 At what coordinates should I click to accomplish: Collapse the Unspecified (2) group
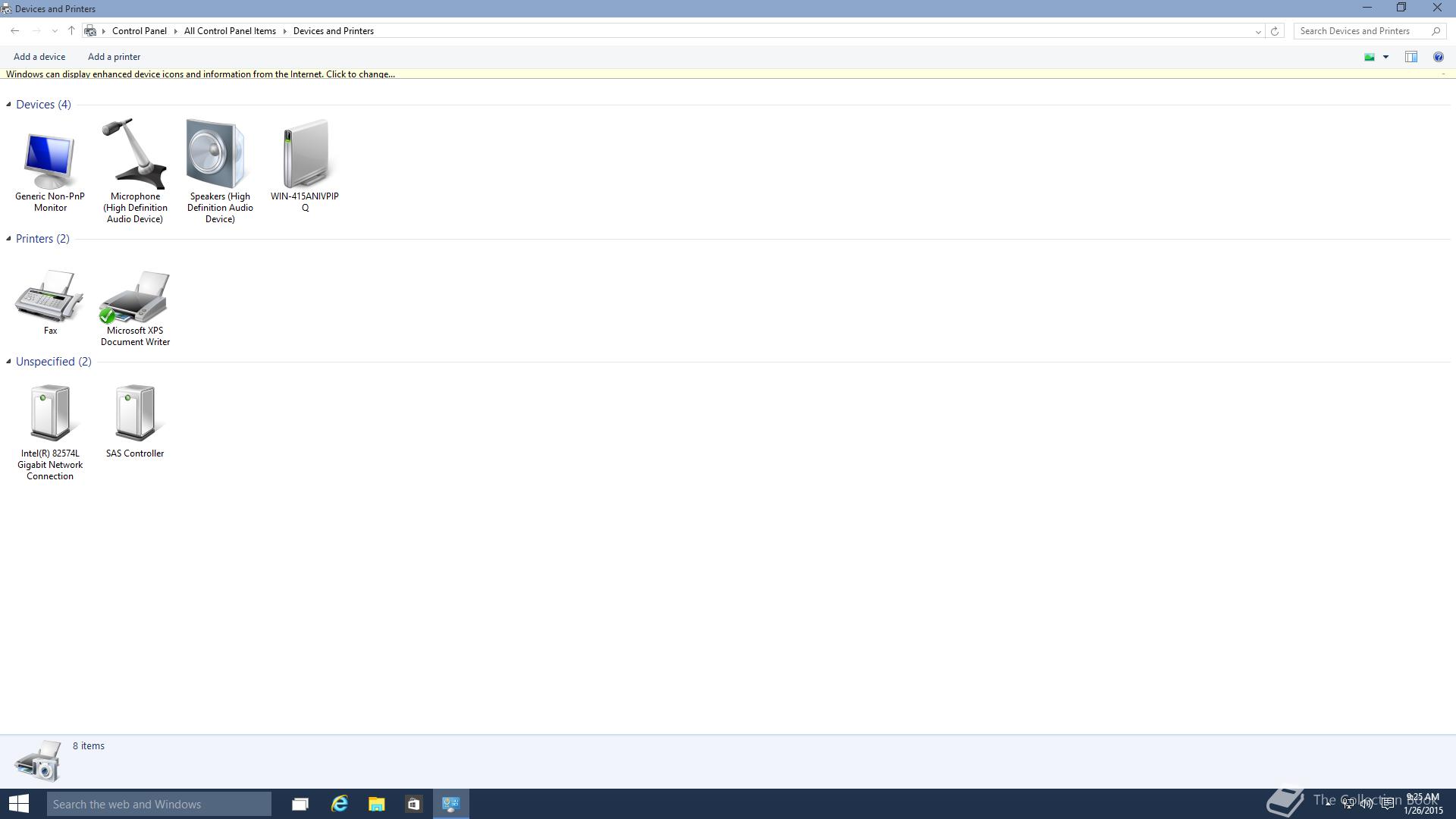pyautogui.click(x=8, y=362)
